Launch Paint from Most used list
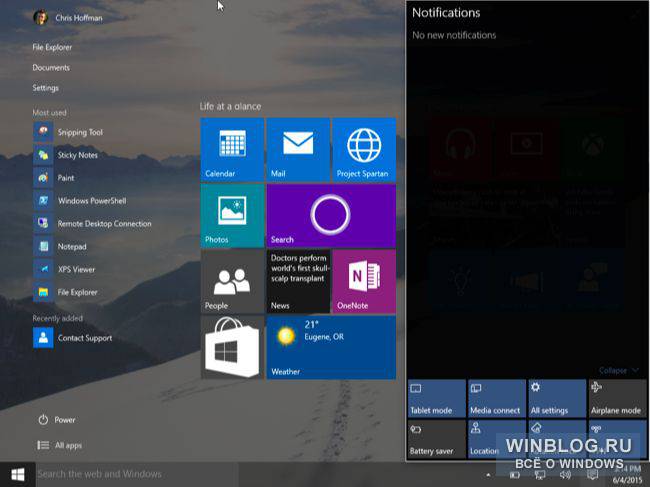 pos(54,178)
